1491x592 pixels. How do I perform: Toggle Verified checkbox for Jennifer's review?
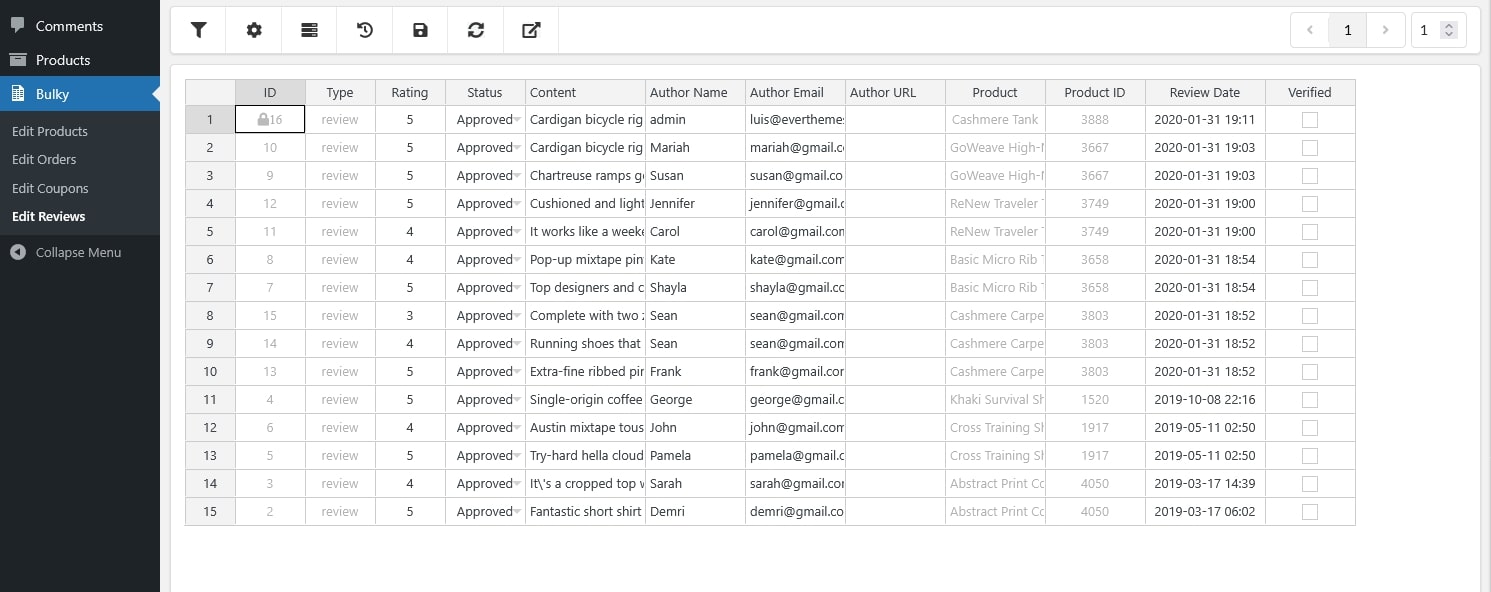click(x=1310, y=204)
